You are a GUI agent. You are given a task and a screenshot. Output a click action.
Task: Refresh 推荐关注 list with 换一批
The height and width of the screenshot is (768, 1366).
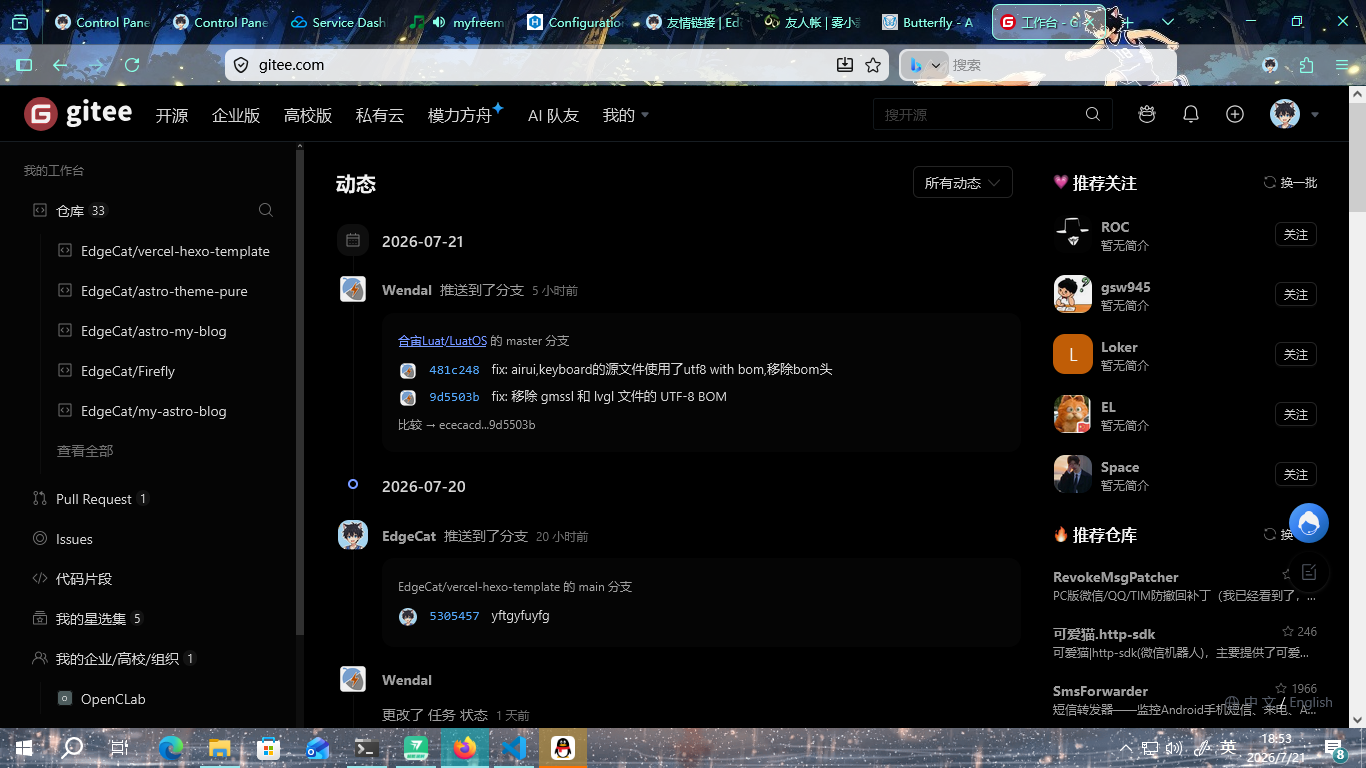pyautogui.click(x=1291, y=183)
